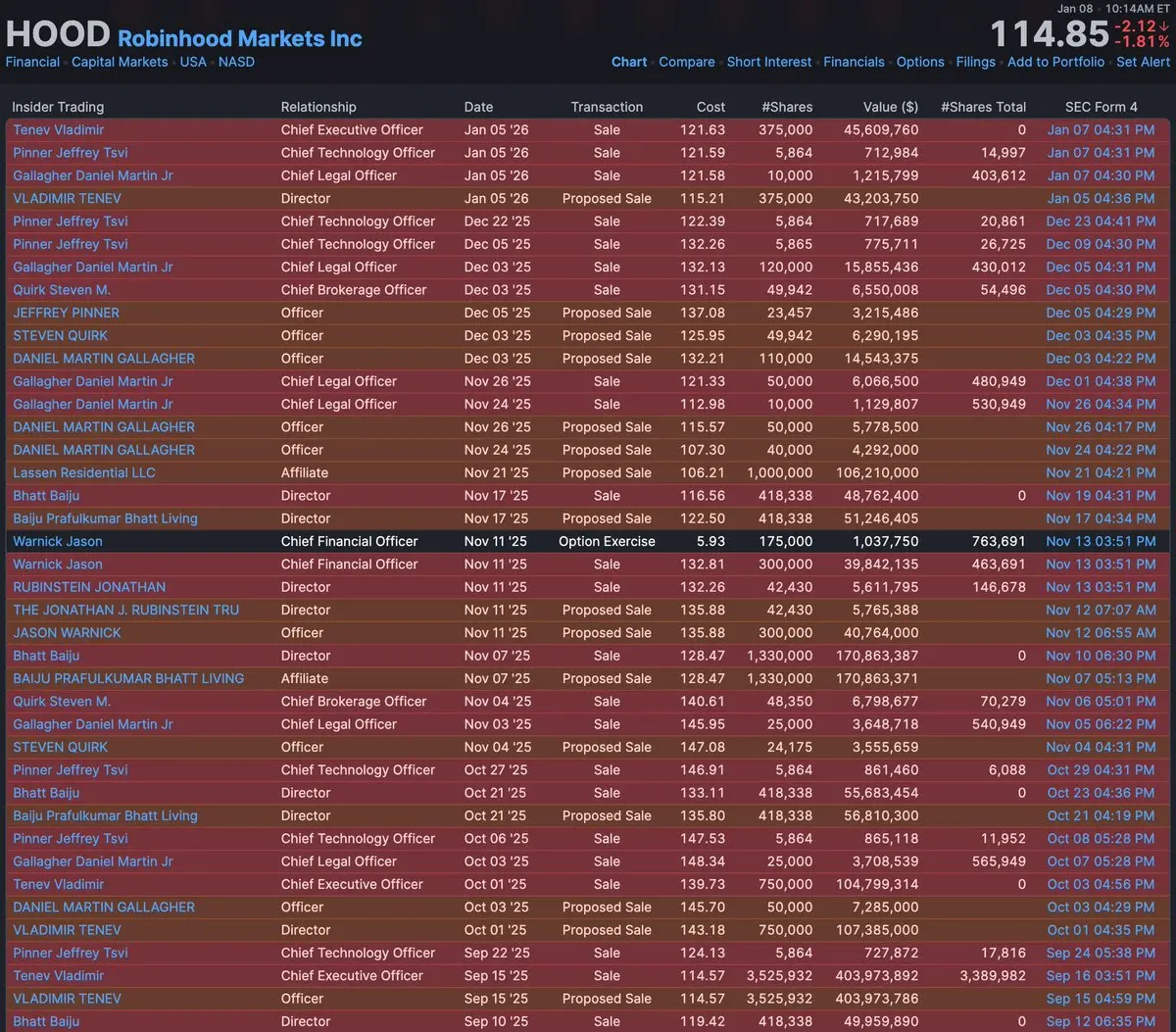This screenshot has height=1032, width=1176.
Task: Open SEC filing Nov 10 06:30 PM
Action: (x=1101, y=656)
